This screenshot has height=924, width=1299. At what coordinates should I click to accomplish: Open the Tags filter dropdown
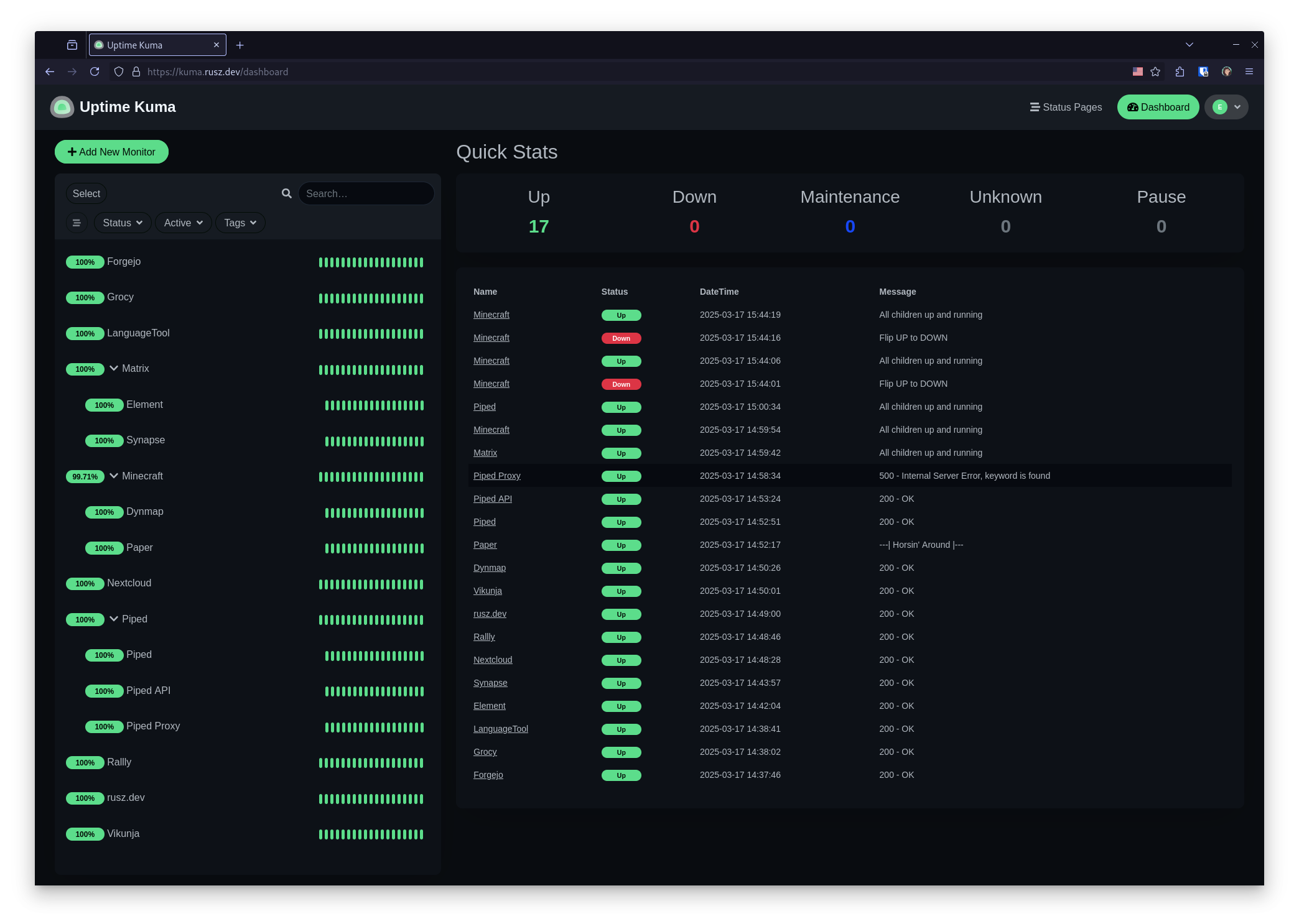(240, 223)
